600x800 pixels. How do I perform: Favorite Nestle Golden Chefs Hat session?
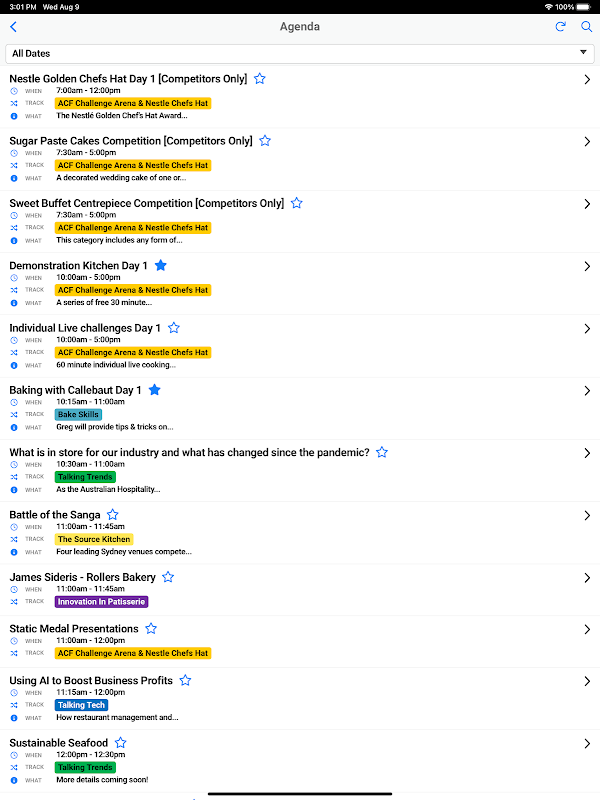(x=260, y=78)
